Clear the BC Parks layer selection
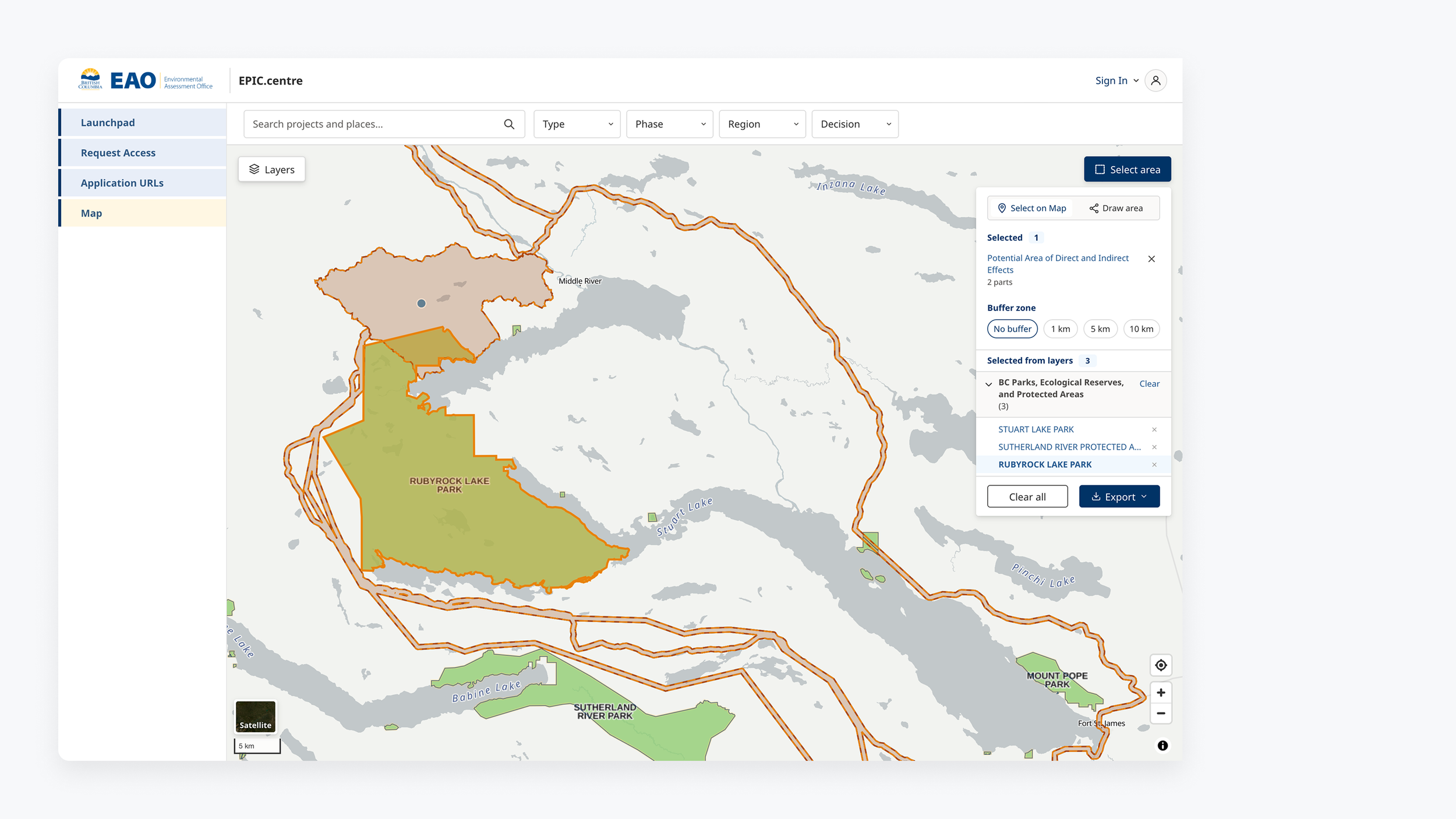The image size is (1456, 819). [1149, 384]
